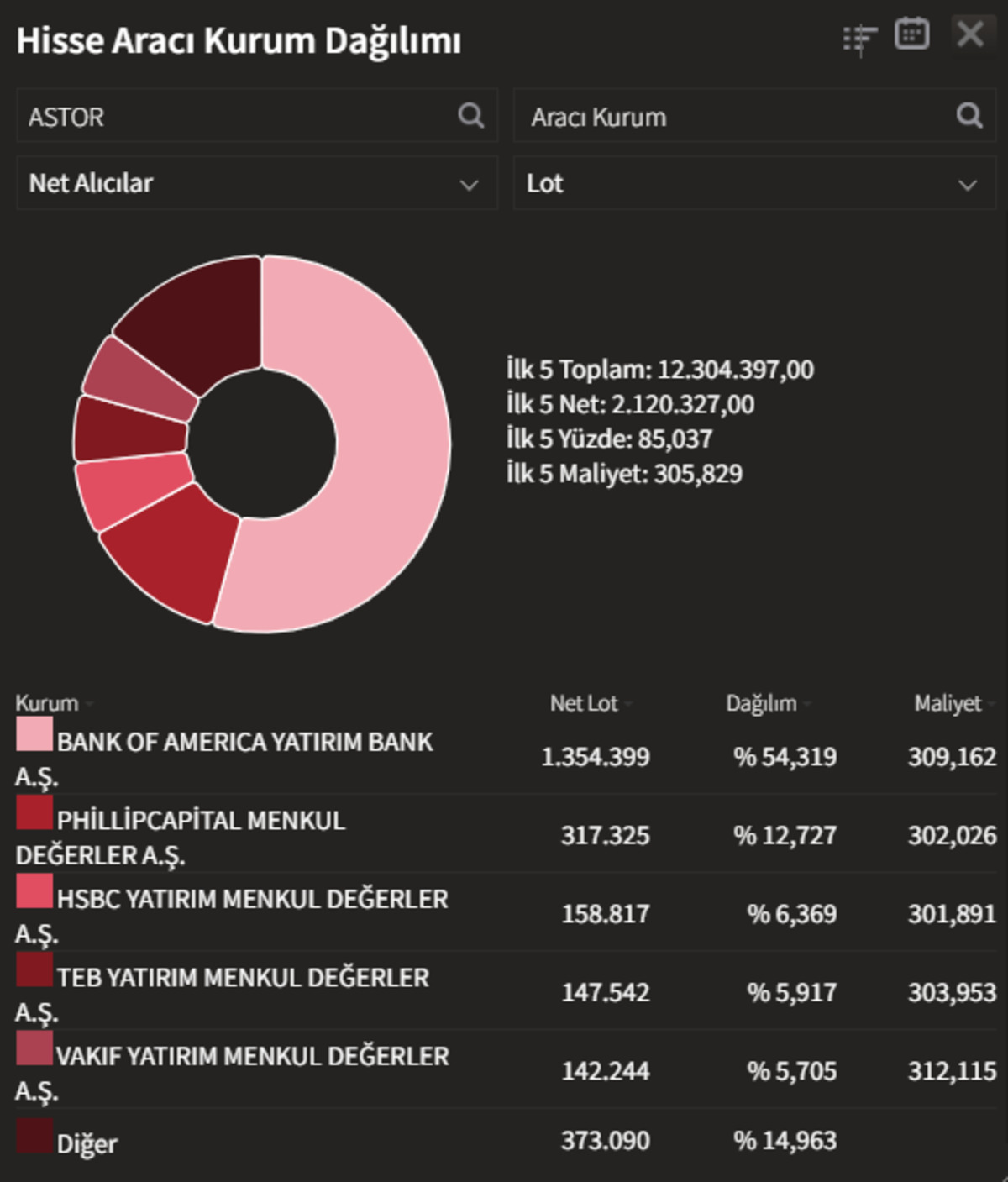Click net lot value 1.354.399

pos(596,757)
